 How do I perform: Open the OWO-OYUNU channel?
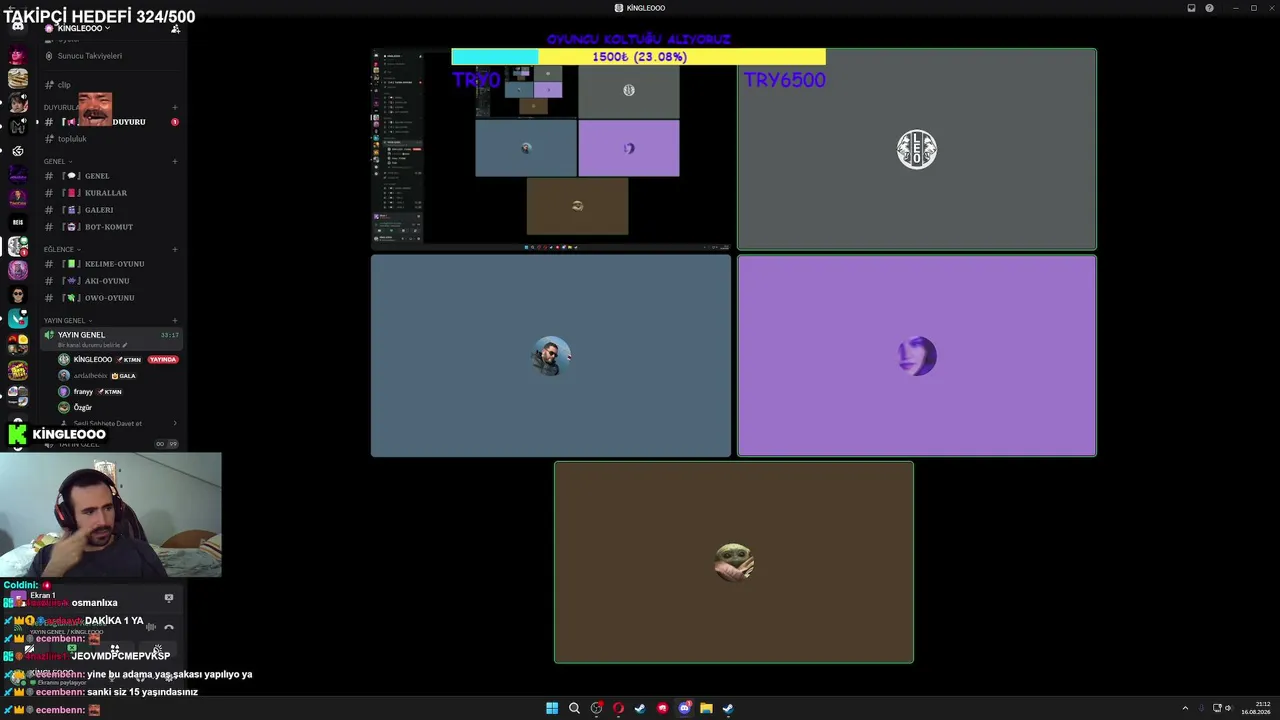click(109, 298)
